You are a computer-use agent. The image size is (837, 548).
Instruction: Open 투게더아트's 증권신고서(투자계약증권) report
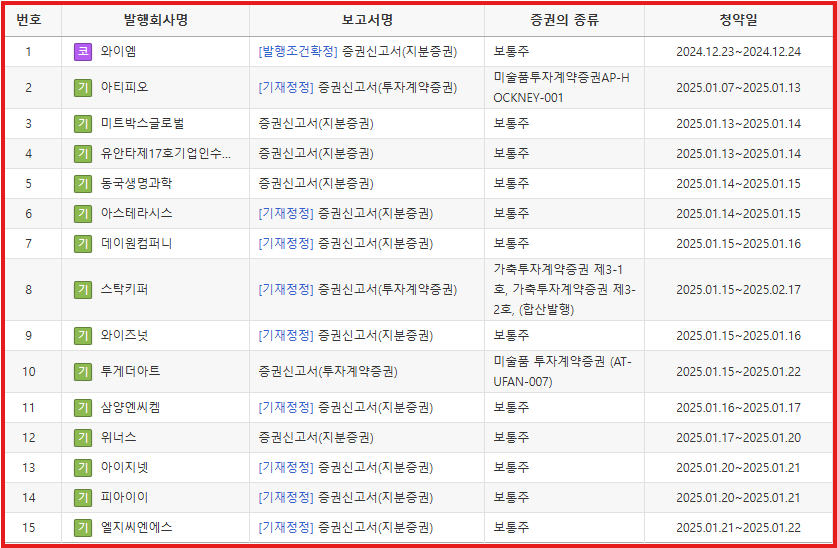point(328,371)
